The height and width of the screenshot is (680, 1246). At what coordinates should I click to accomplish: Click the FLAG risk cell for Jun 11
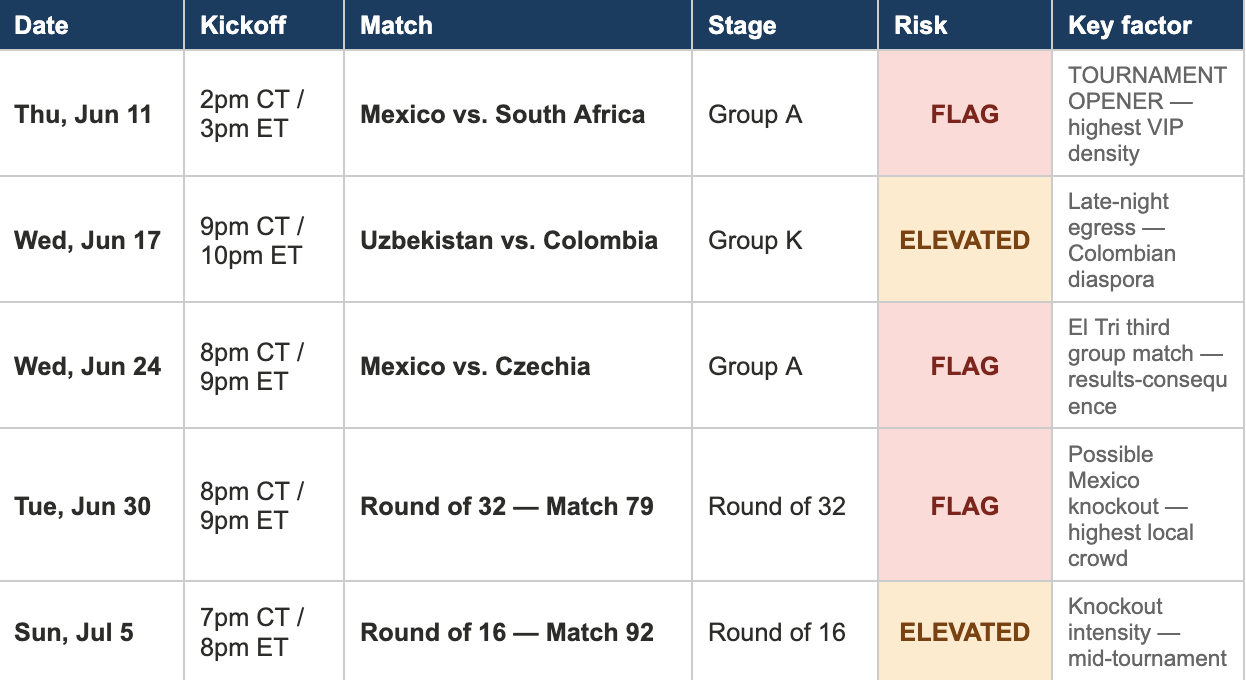click(965, 114)
